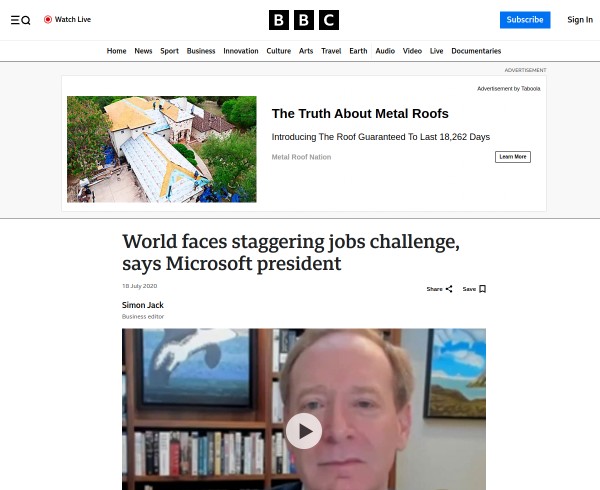Open the News section
The width and height of the screenshot is (600, 490).
click(143, 51)
